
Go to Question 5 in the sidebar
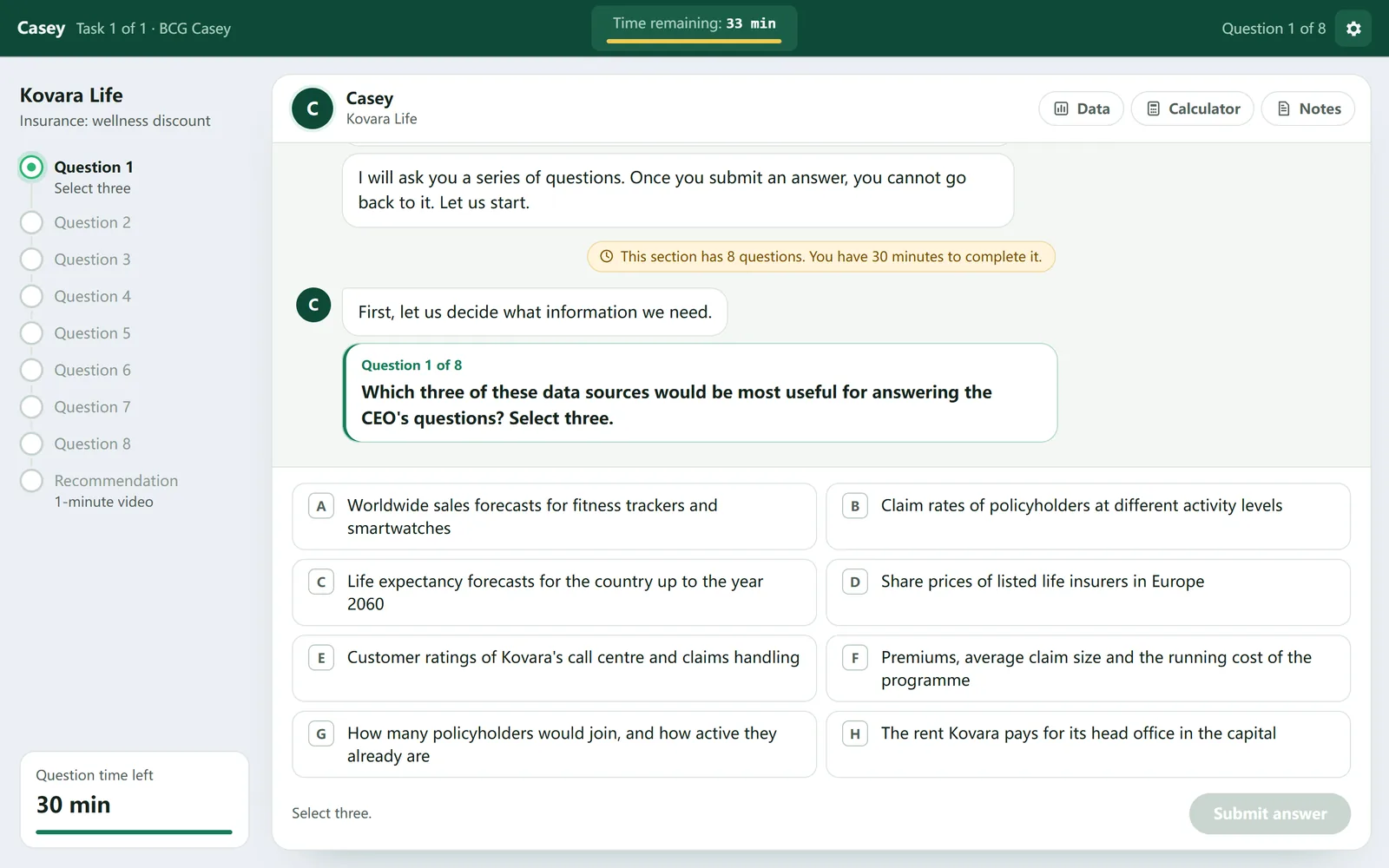(76, 333)
